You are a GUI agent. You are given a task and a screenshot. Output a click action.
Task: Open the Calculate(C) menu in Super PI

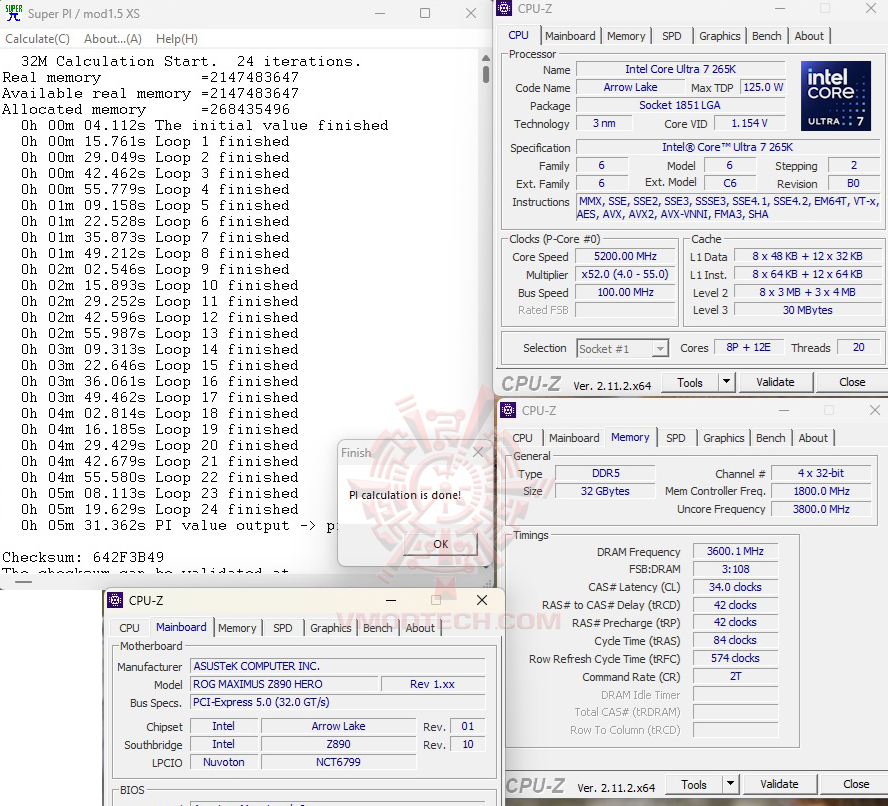point(37,39)
